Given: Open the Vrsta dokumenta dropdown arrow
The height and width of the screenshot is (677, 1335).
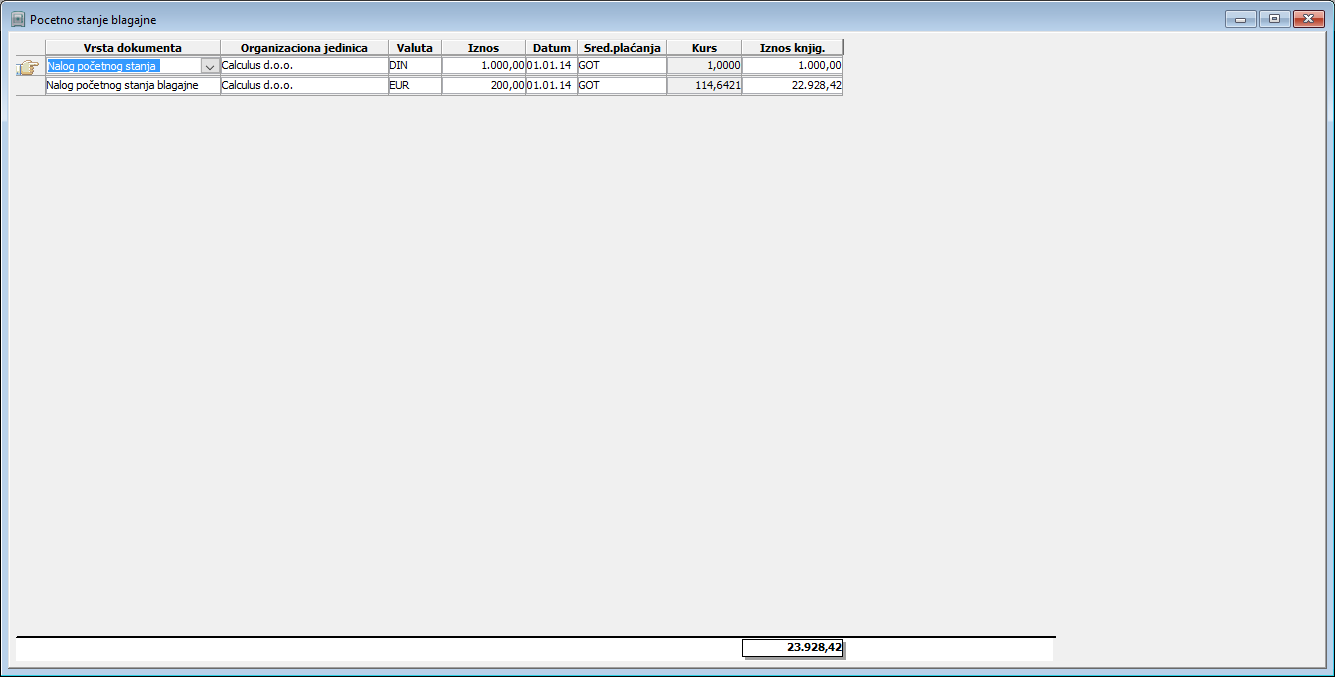Looking at the screenshot, I should pyautogui.click(x=210, y=66).
